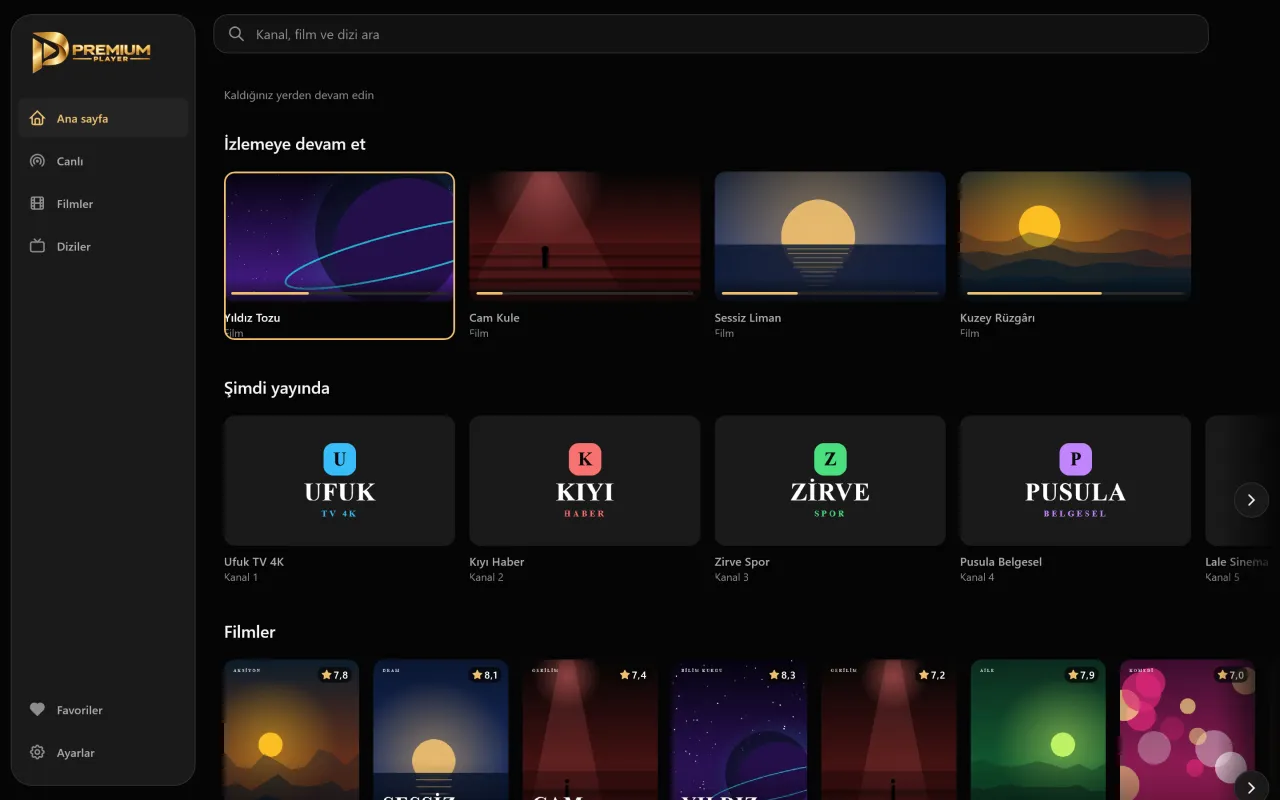
Task: Click the İzlemeye devam et heading
Action: (x=295, y=144)
